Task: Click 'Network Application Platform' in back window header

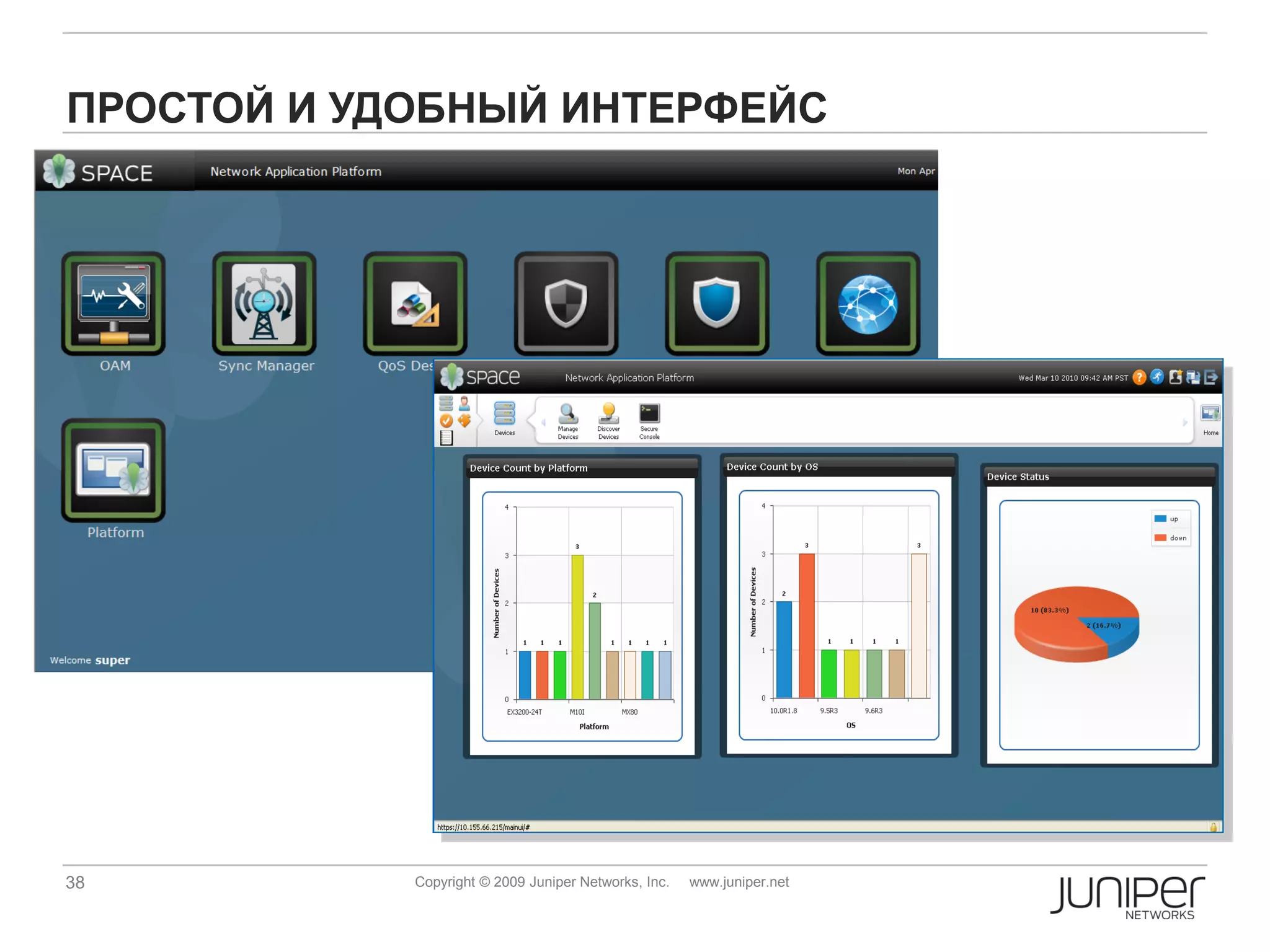Action: point(296,172)
